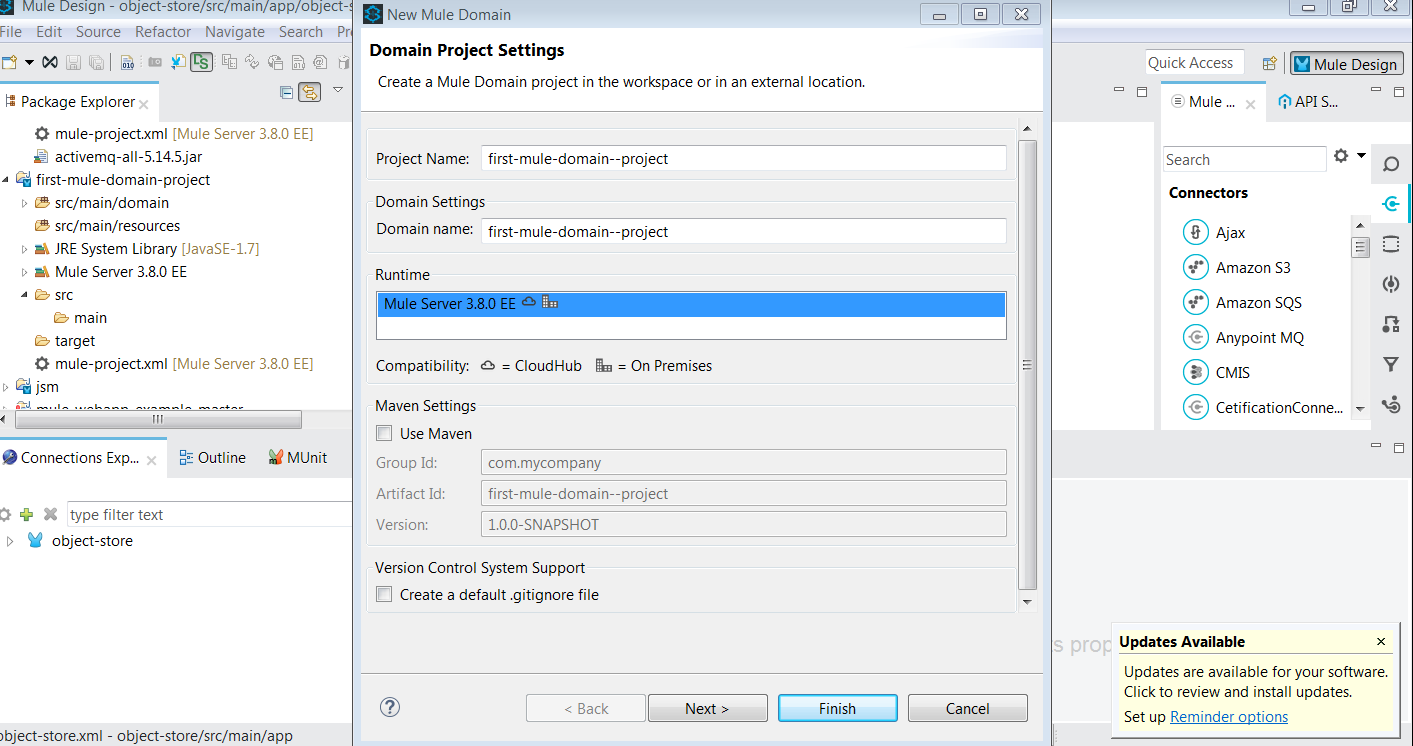Open the Source menu
The image size is (1413, 746).
98,32
